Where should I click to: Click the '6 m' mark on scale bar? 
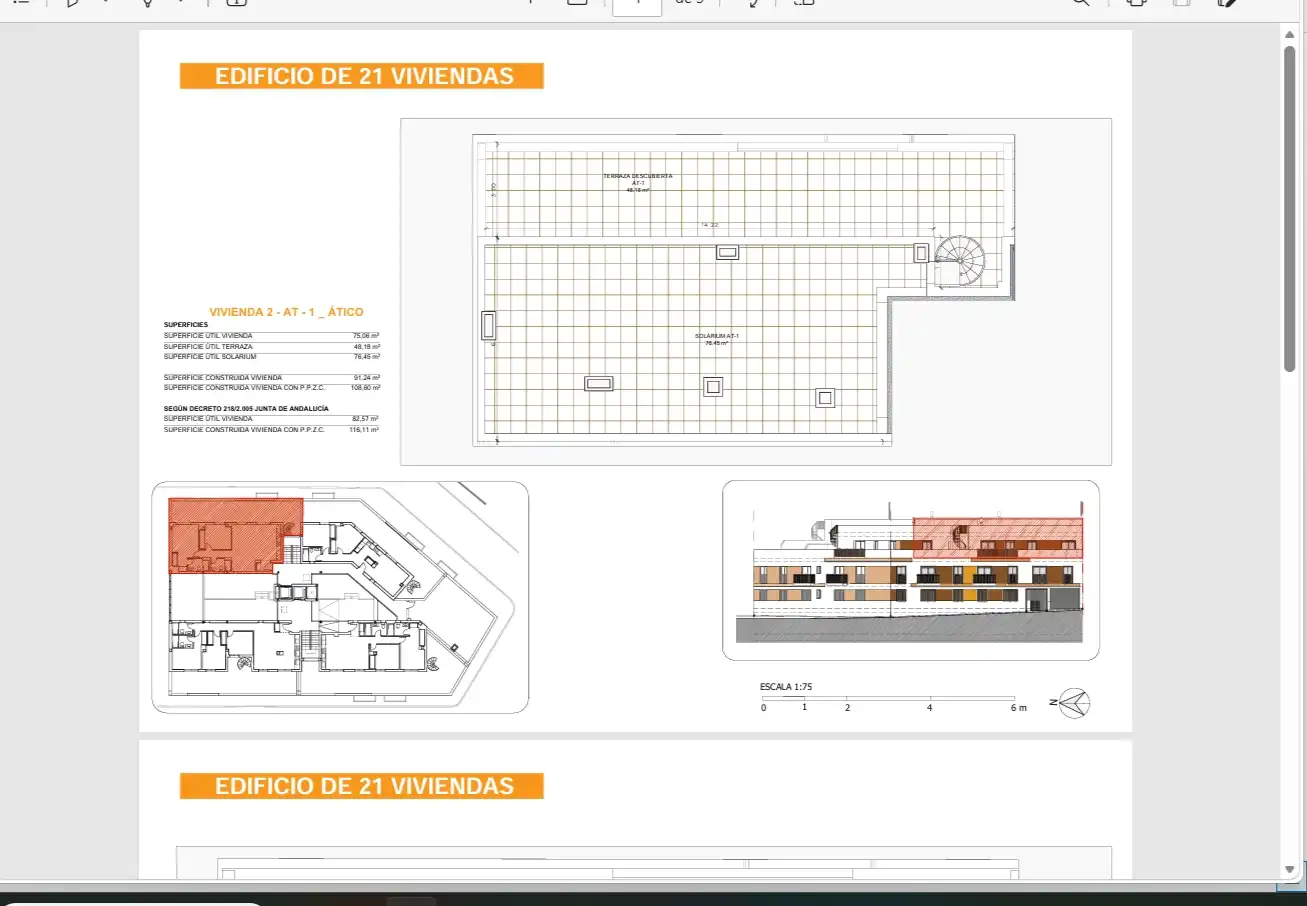coord(1018,708)
